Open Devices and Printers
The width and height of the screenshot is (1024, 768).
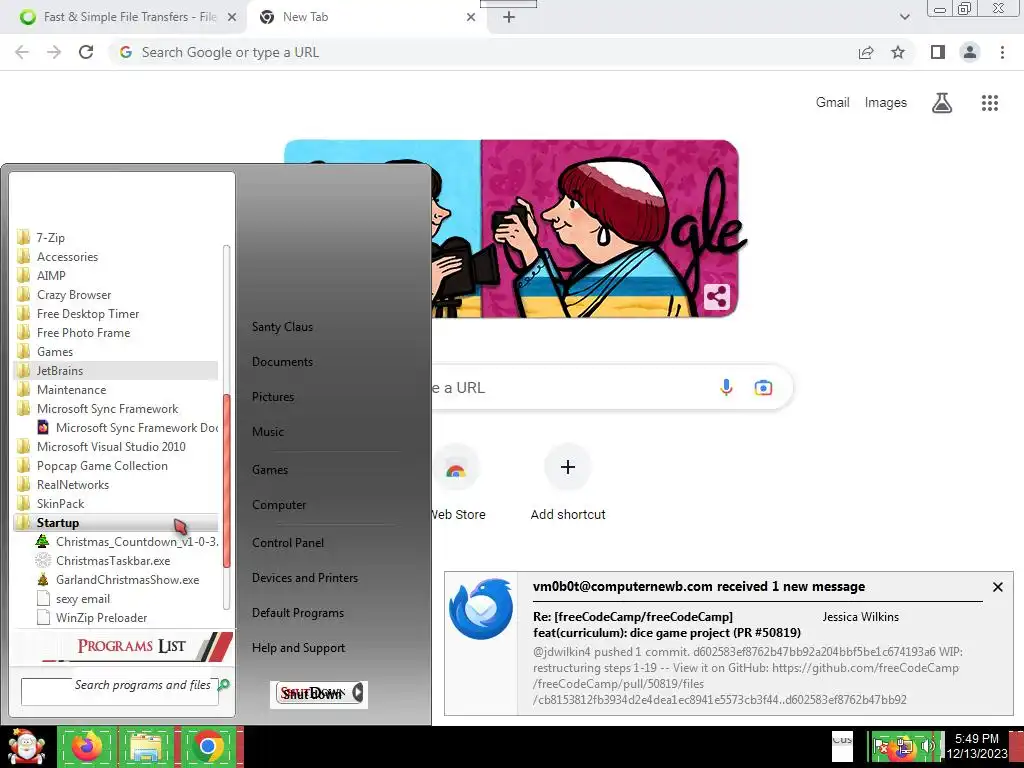pyautogui.click(x=305, y=578)
